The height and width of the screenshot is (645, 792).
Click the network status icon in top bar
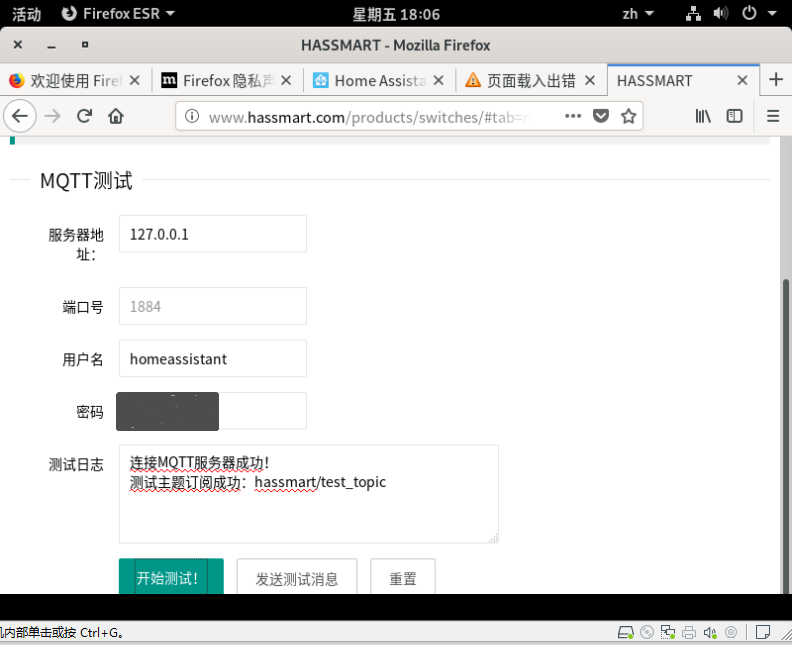click(x=693, y=14)
